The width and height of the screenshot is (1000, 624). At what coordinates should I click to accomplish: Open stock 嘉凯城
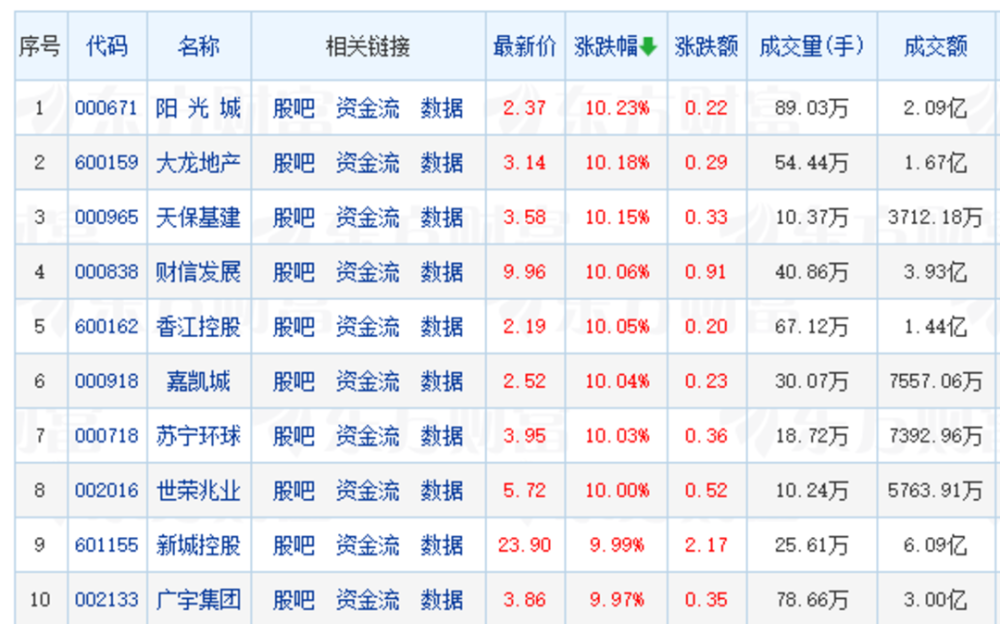coord(198,382)
